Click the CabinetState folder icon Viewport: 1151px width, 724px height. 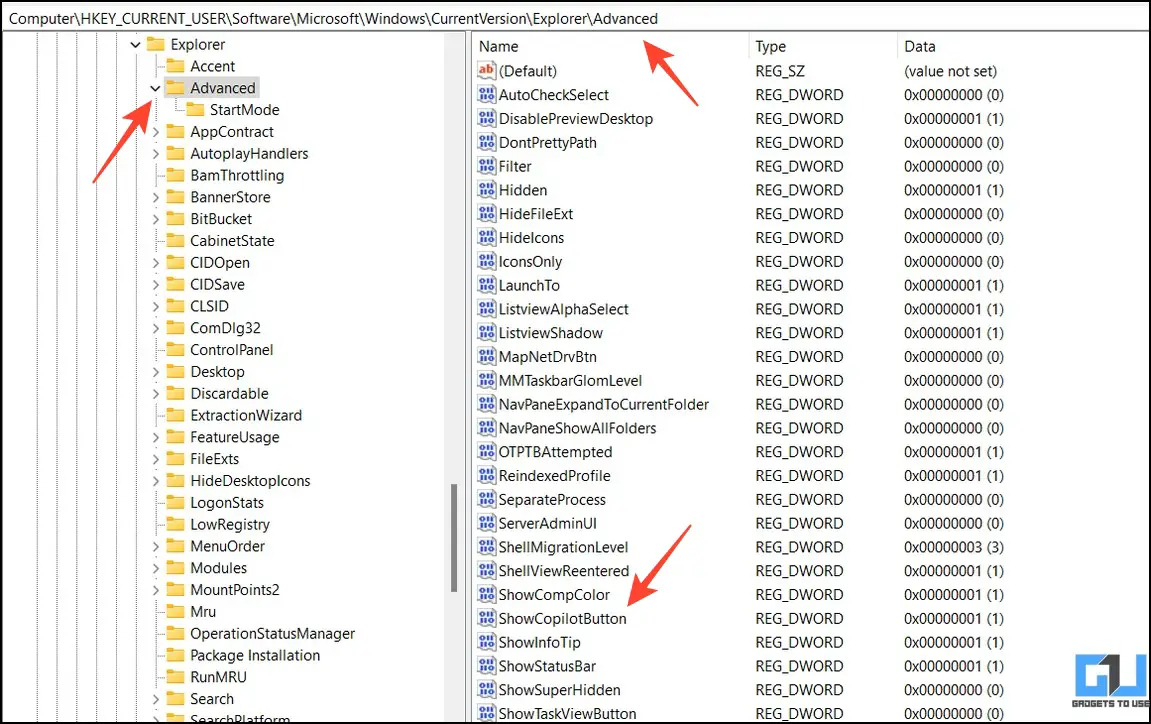pos(175,240)
